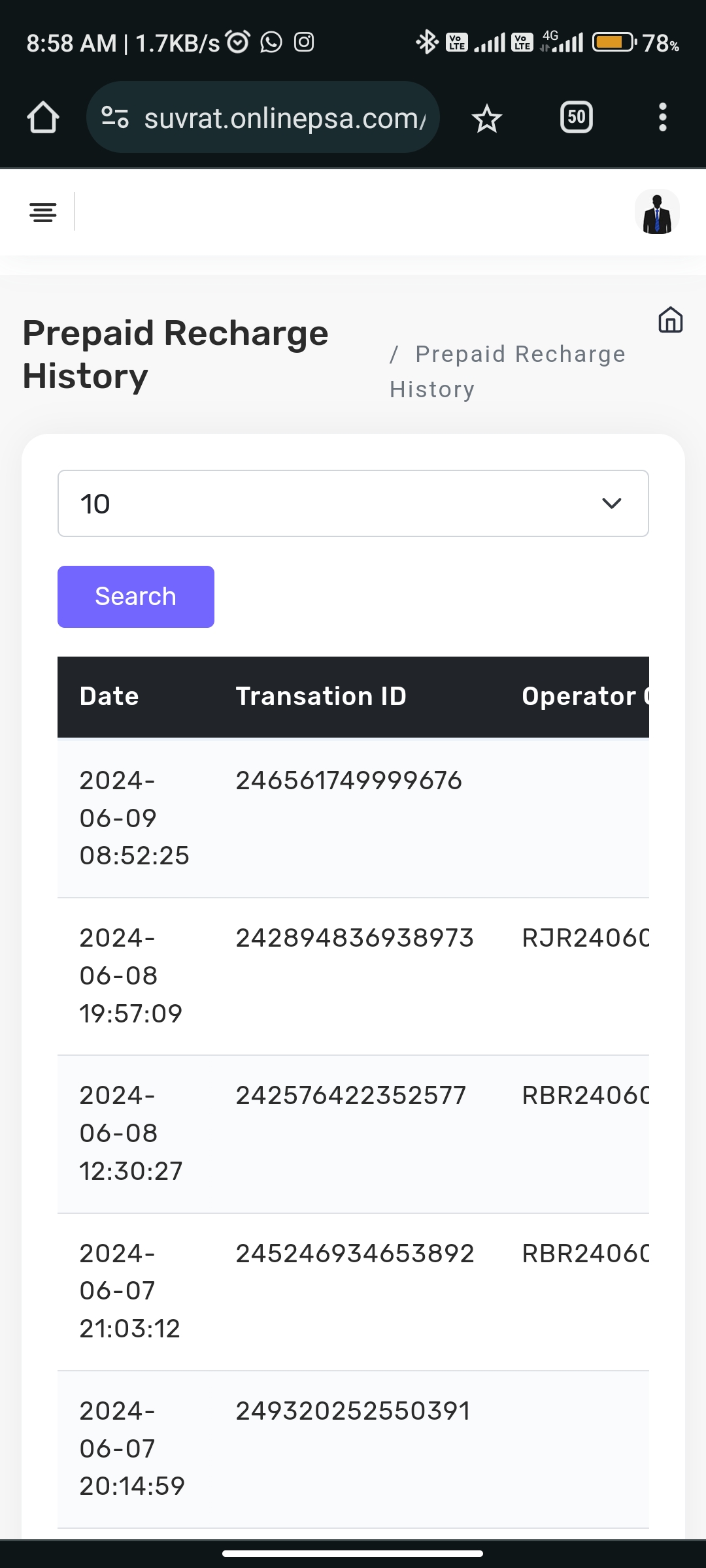Open browser three-dot overflow menu
Image resolution: width=706 pixels, height=1568 pixels.
662,118
